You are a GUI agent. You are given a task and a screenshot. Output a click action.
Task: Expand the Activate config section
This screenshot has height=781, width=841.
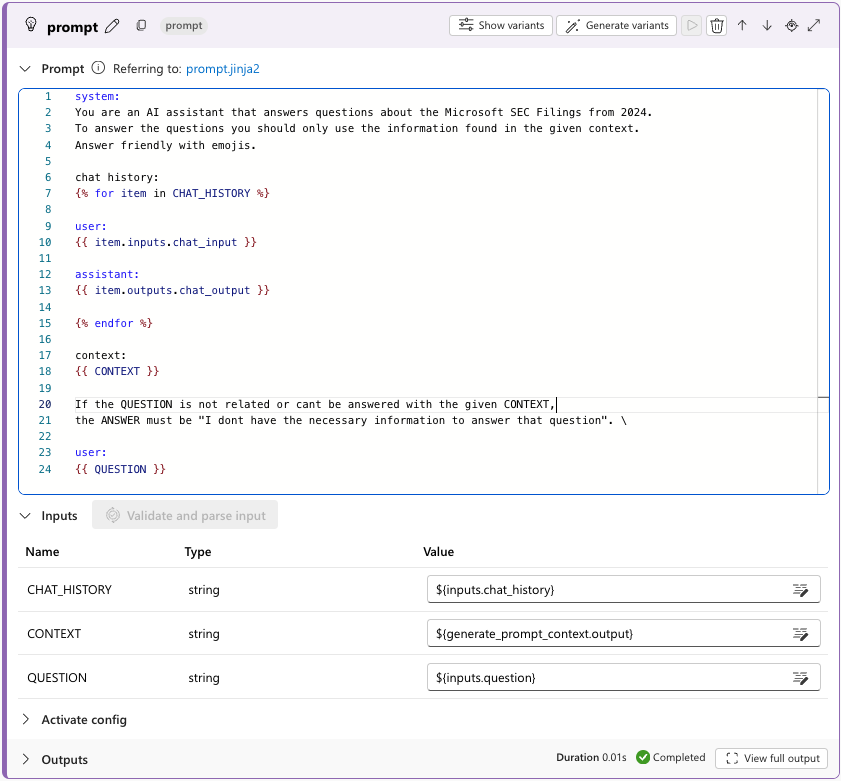click(x=25, y=719)
